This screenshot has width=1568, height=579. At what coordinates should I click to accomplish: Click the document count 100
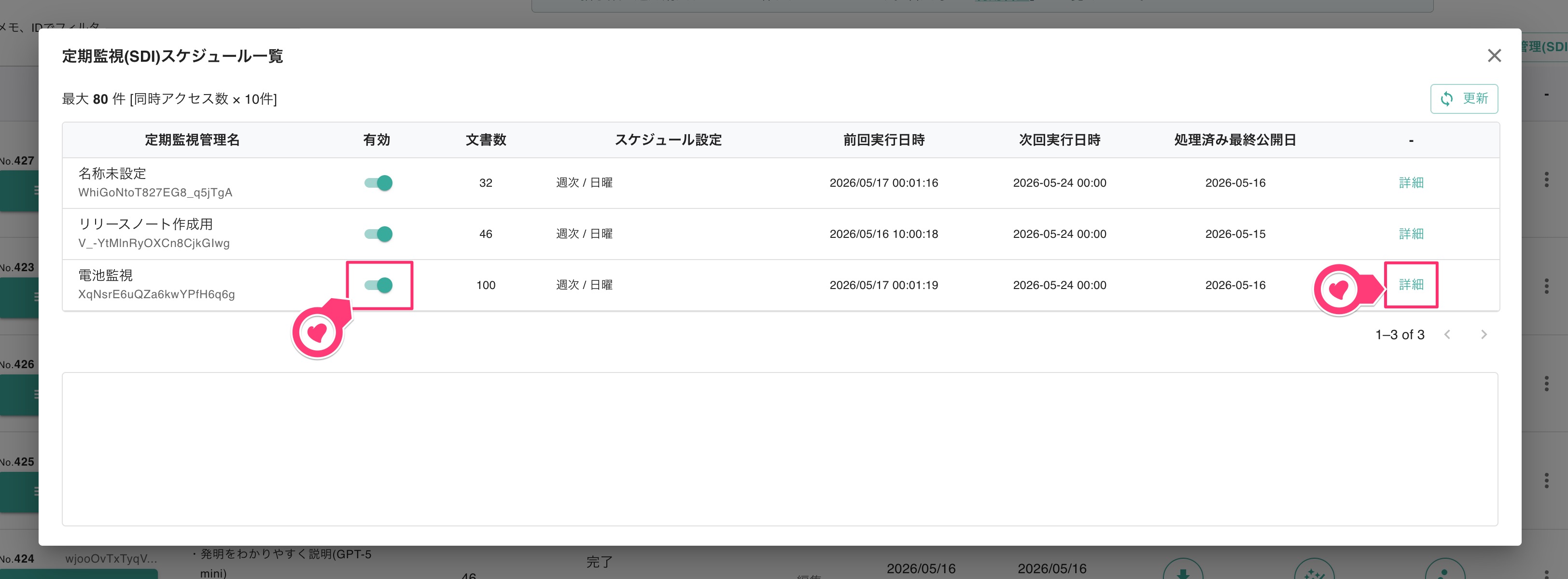486,285
